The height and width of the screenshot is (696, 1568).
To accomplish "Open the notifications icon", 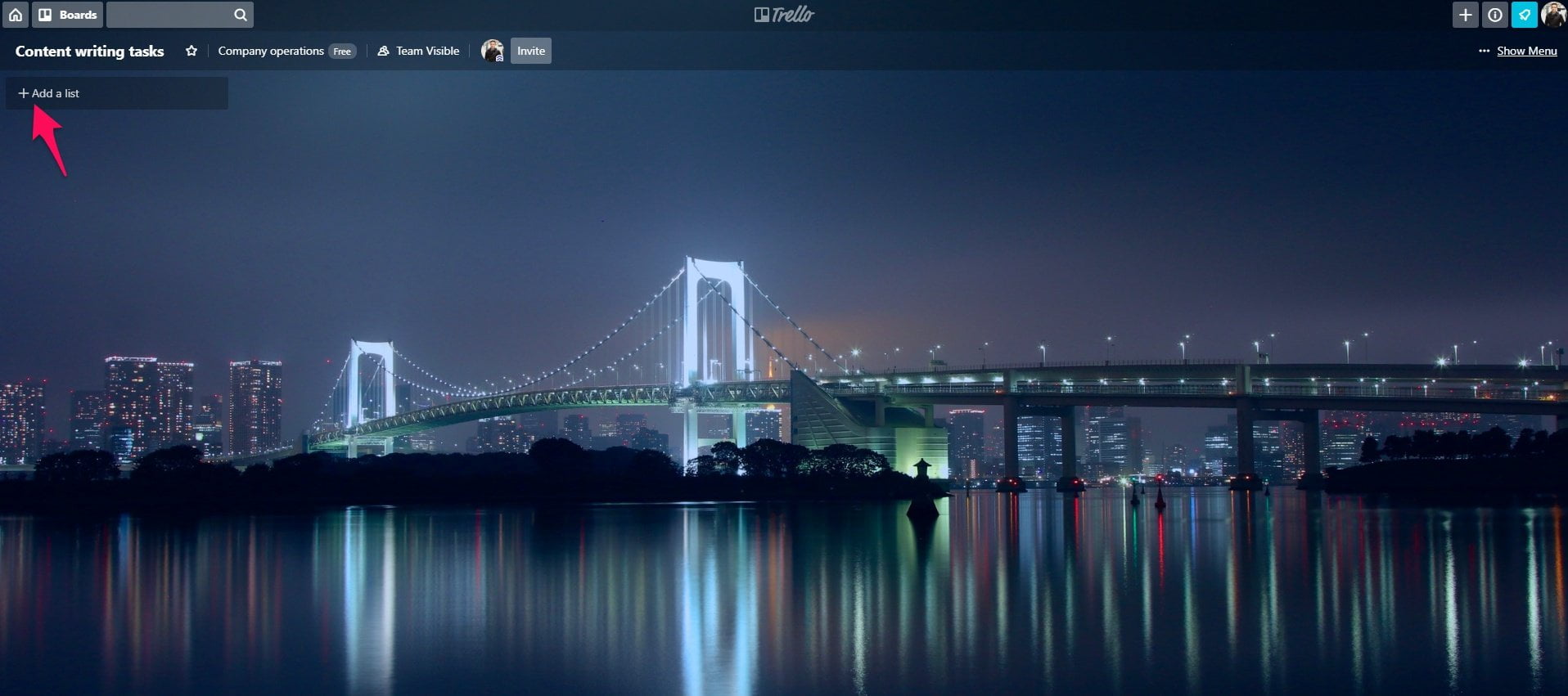I will (1524, 15).
